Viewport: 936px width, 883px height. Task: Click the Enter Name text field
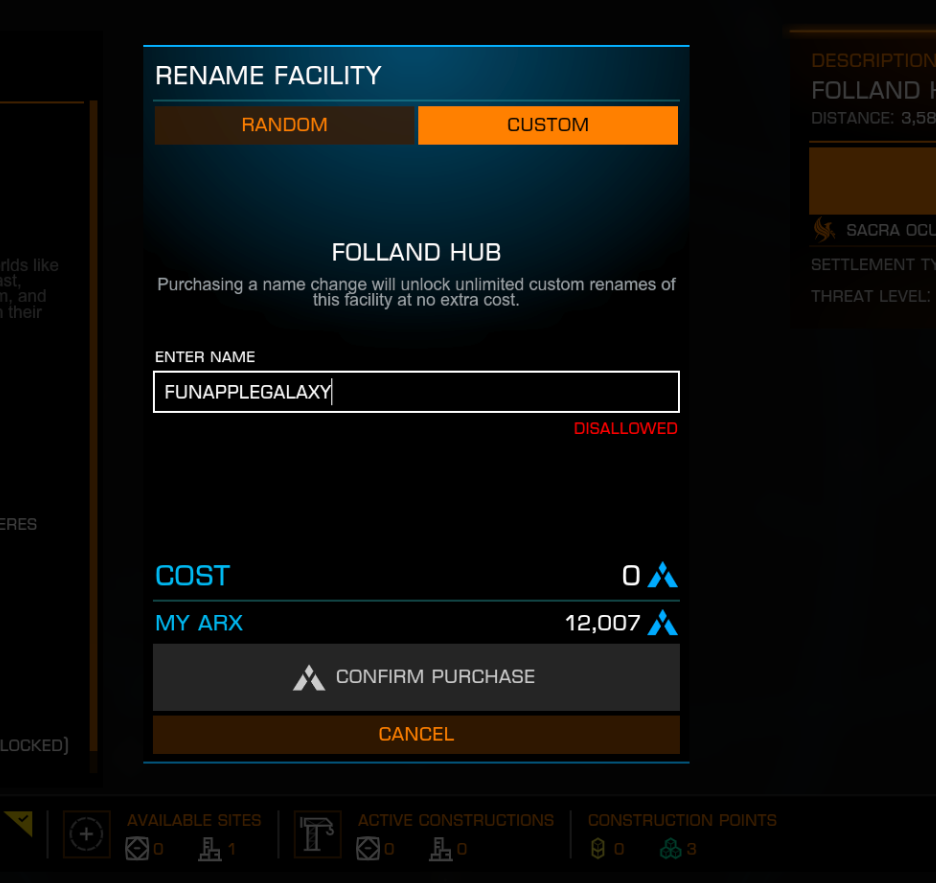[416, 392]
